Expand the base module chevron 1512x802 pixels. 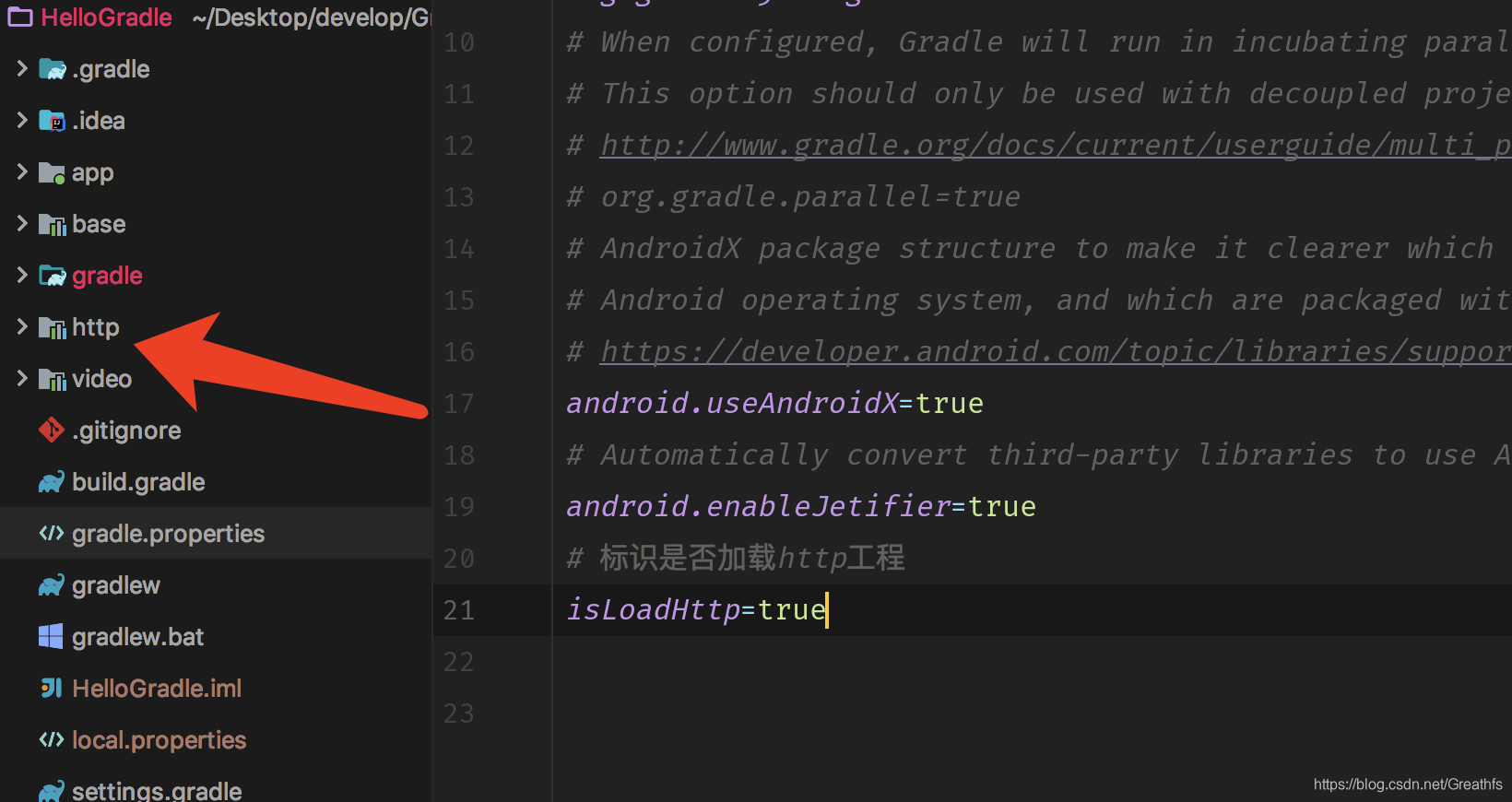pos(22,223)
